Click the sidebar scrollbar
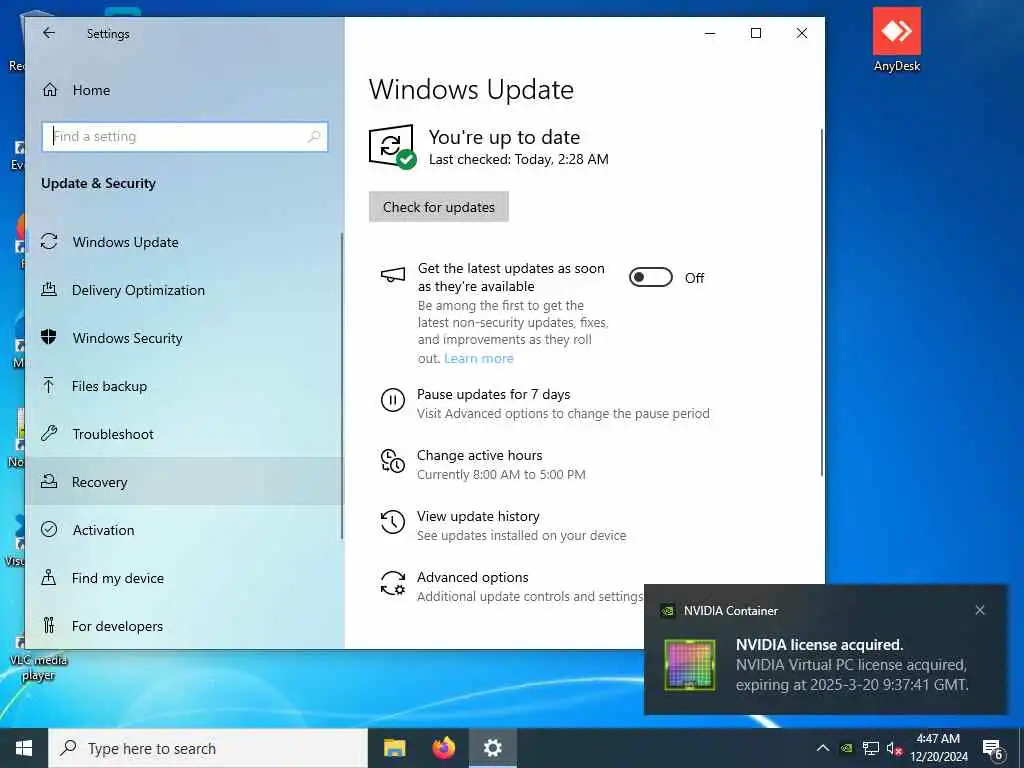 click(342, 385)
